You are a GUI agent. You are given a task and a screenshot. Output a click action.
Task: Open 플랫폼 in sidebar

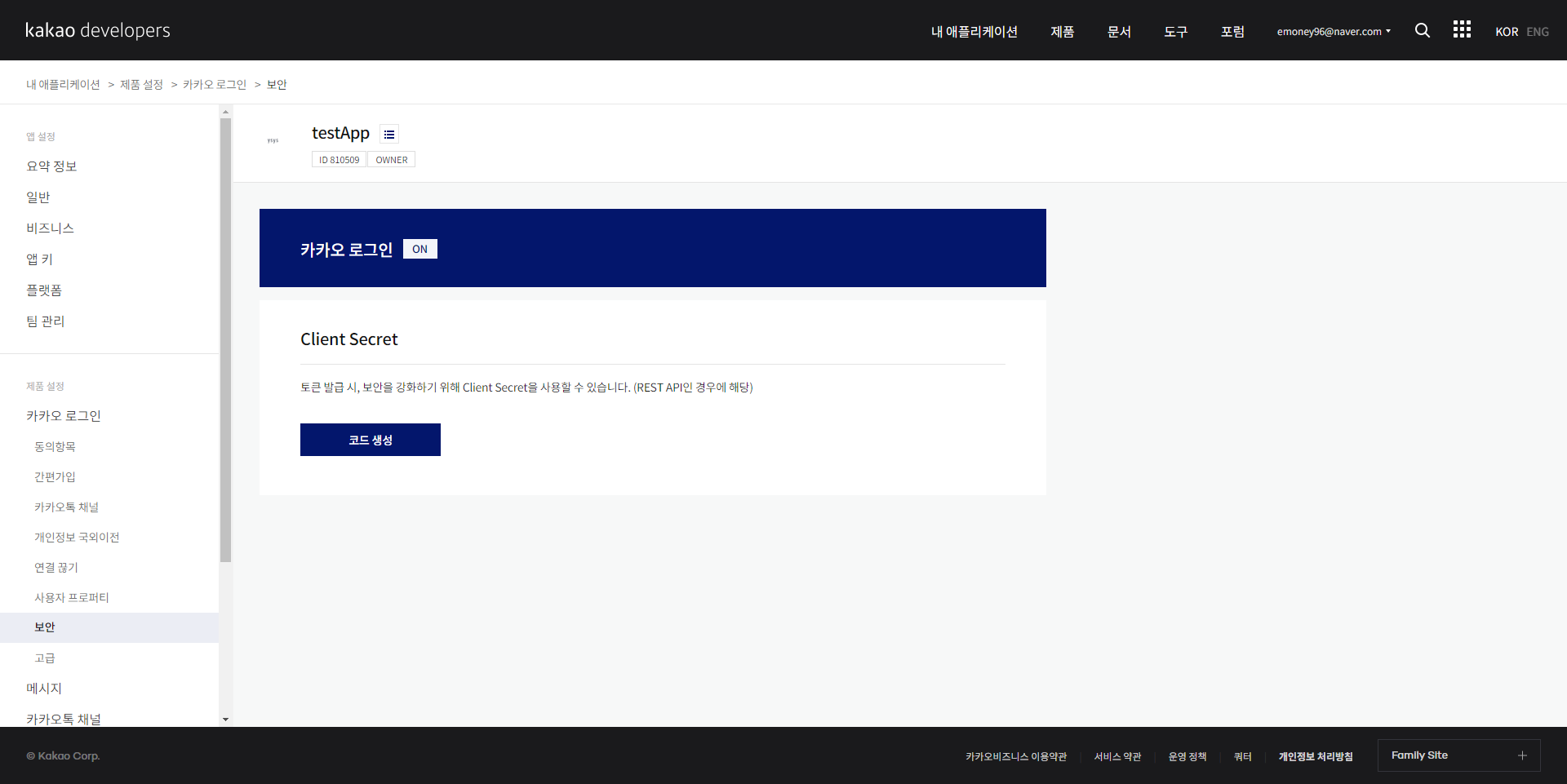click(44, 290)
